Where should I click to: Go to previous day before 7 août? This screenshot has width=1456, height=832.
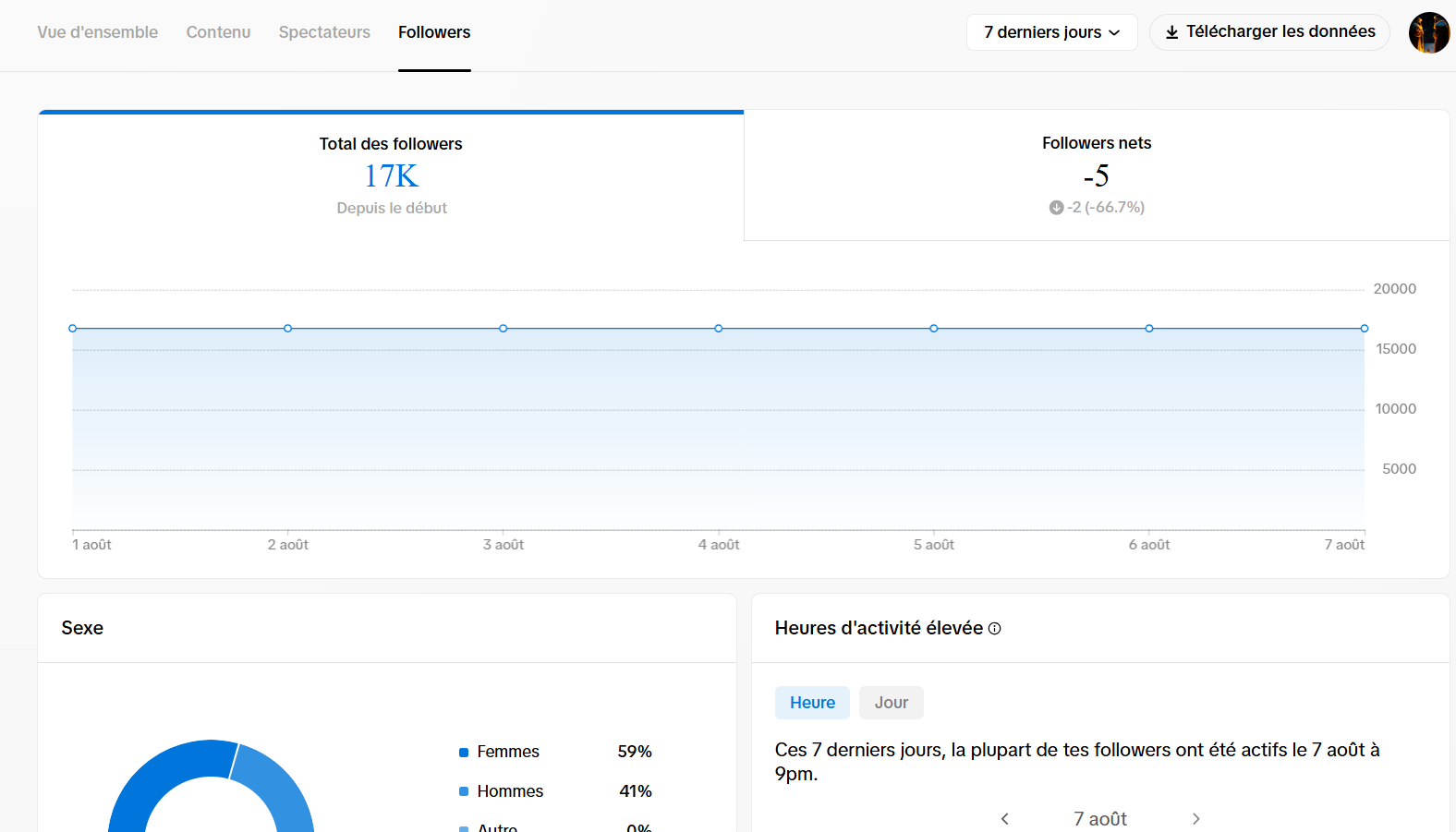coord(1005,819)
